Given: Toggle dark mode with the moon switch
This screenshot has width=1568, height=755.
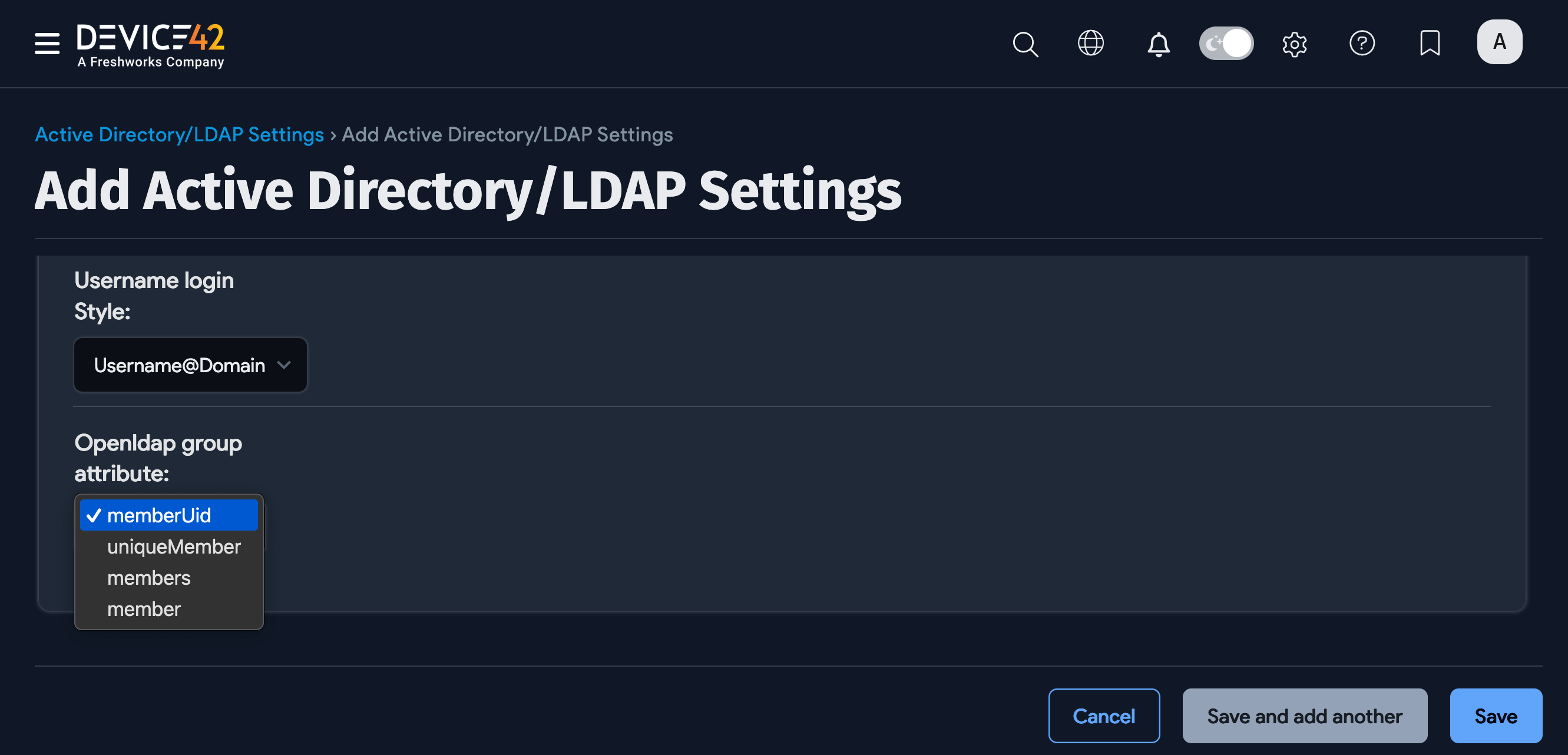Looking at the screenshot, I should click(x=1226, y=43).
